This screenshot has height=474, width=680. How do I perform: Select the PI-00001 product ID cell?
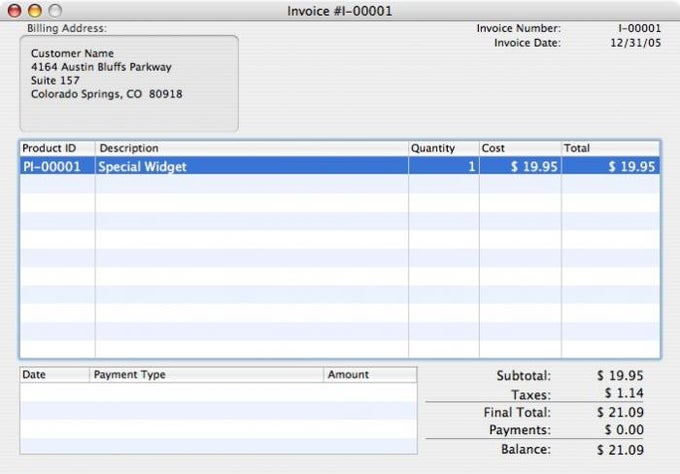57,166
